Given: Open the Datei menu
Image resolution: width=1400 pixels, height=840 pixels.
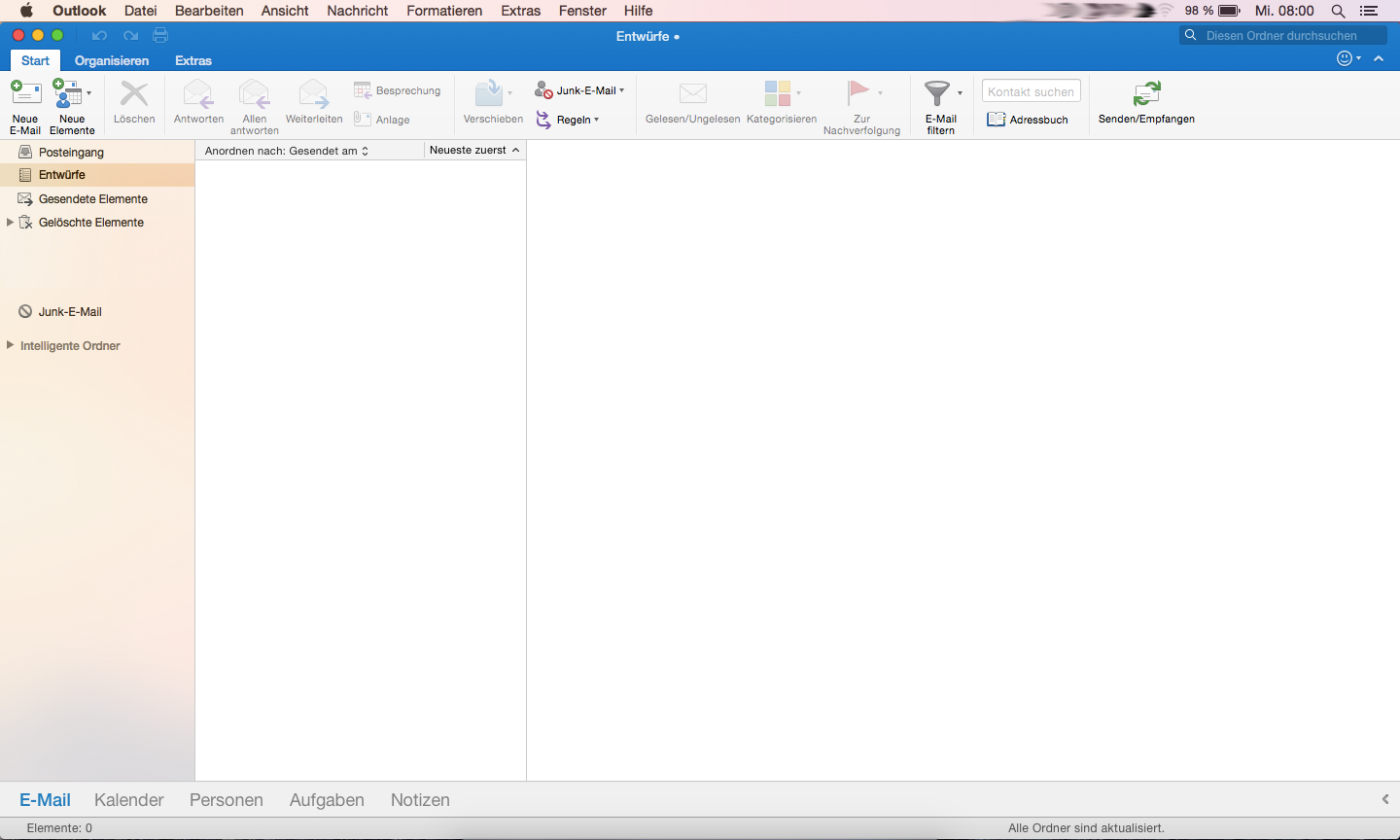Looking at the screenshot, I should click(x=141, y=11).
